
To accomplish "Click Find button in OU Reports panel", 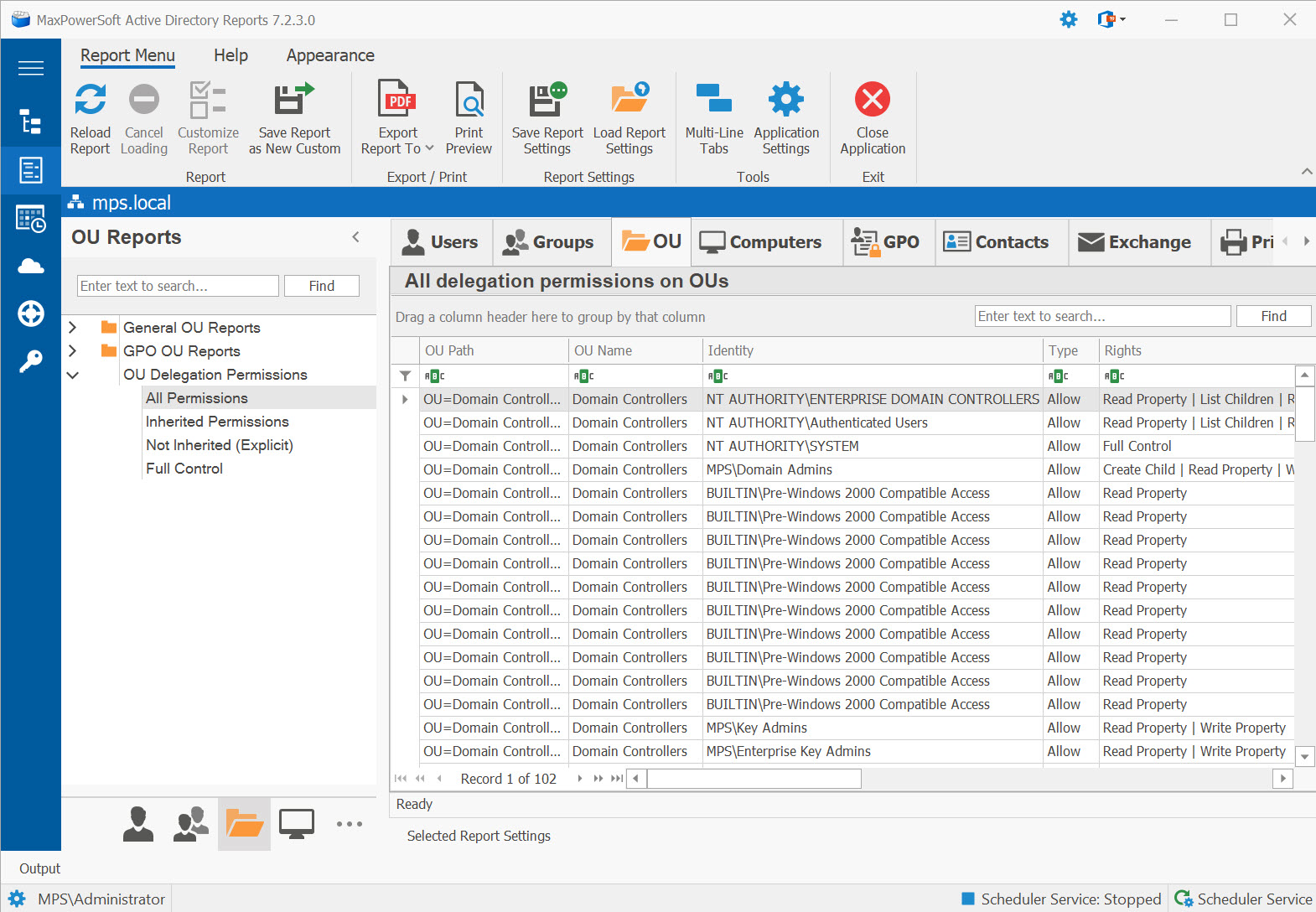I will (321, 286).
